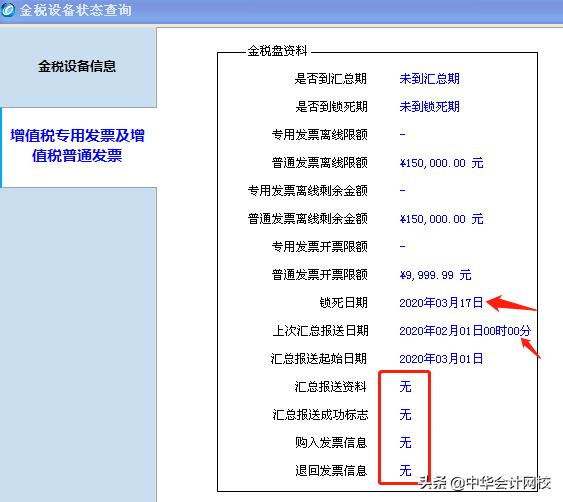The image size is (563, 502).
Task: Open the 金税设备信息 tab
Action: click(77, 66)
